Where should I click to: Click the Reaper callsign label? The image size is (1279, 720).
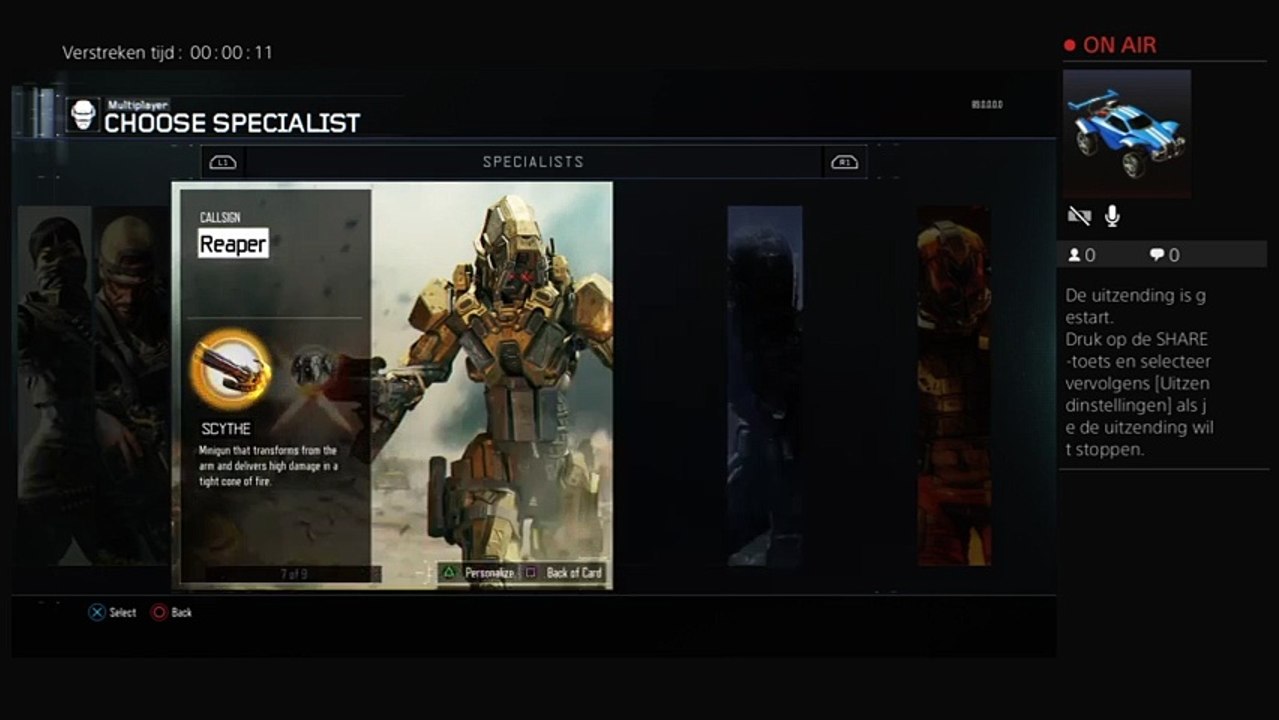click(x=233, y=243)
